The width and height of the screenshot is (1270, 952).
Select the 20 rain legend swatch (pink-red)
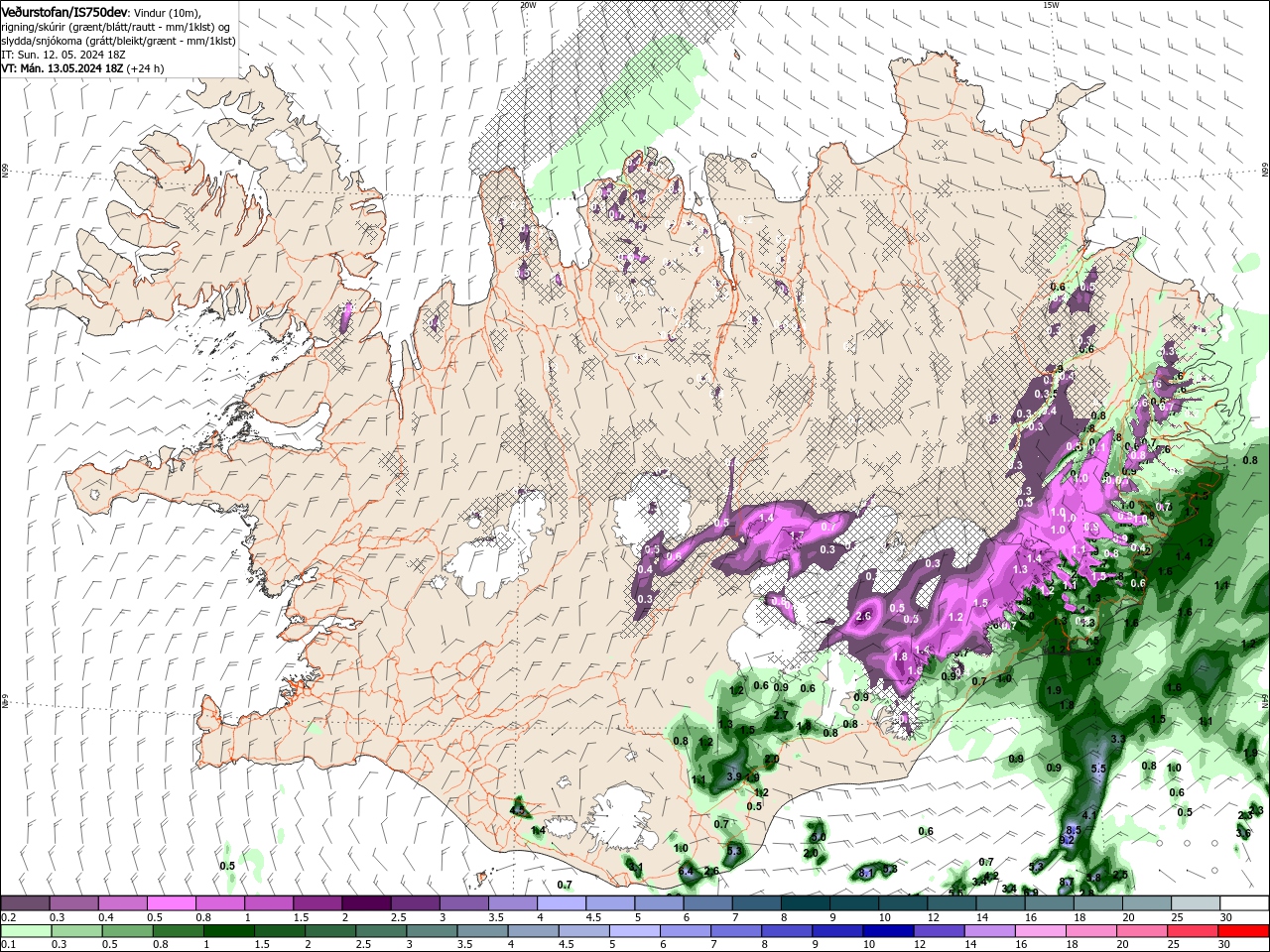[x=1141, y=931]
